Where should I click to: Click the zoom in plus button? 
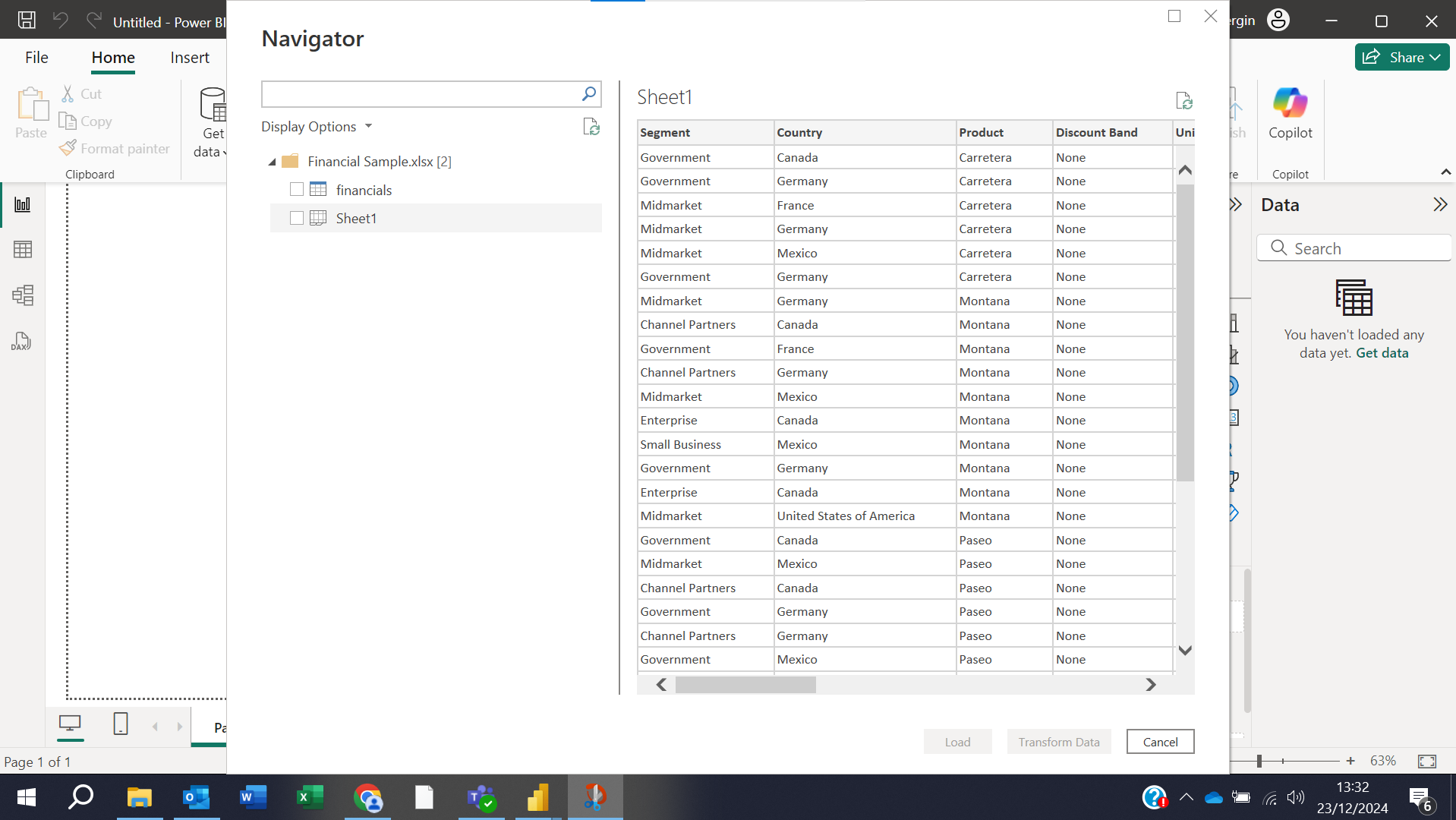(x=1350, y=761)
